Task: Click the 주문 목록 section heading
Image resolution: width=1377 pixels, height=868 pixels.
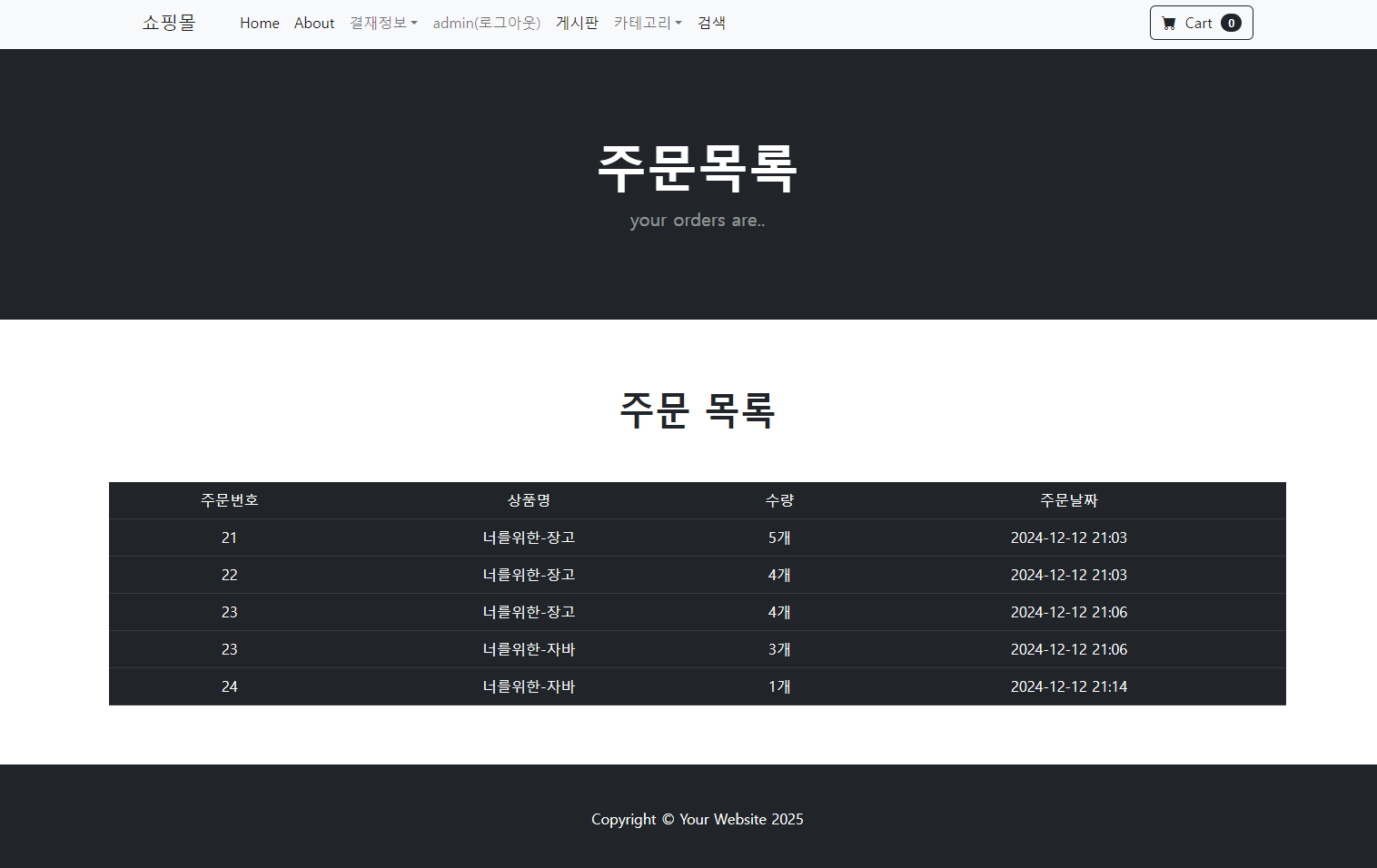Action: pos(698,410)
